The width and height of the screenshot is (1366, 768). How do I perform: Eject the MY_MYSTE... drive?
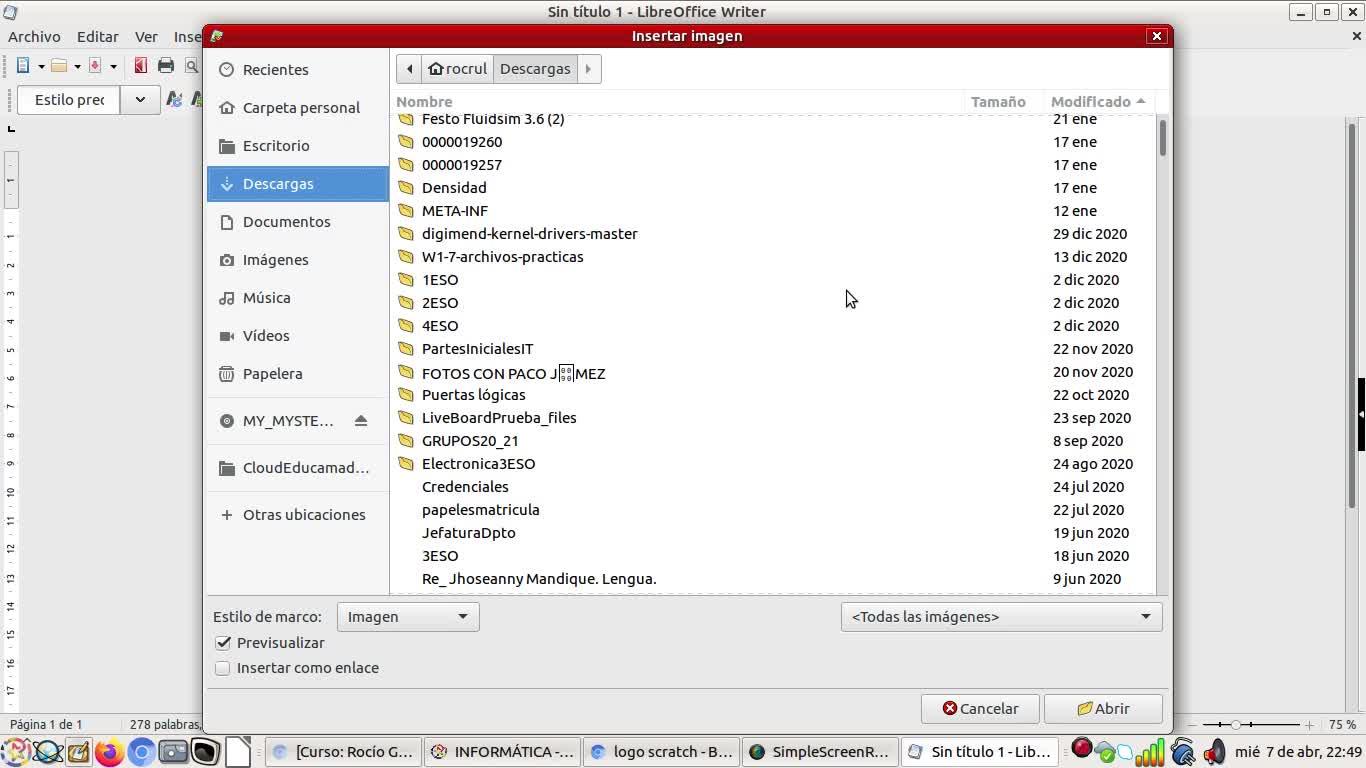tap(361, 421)
